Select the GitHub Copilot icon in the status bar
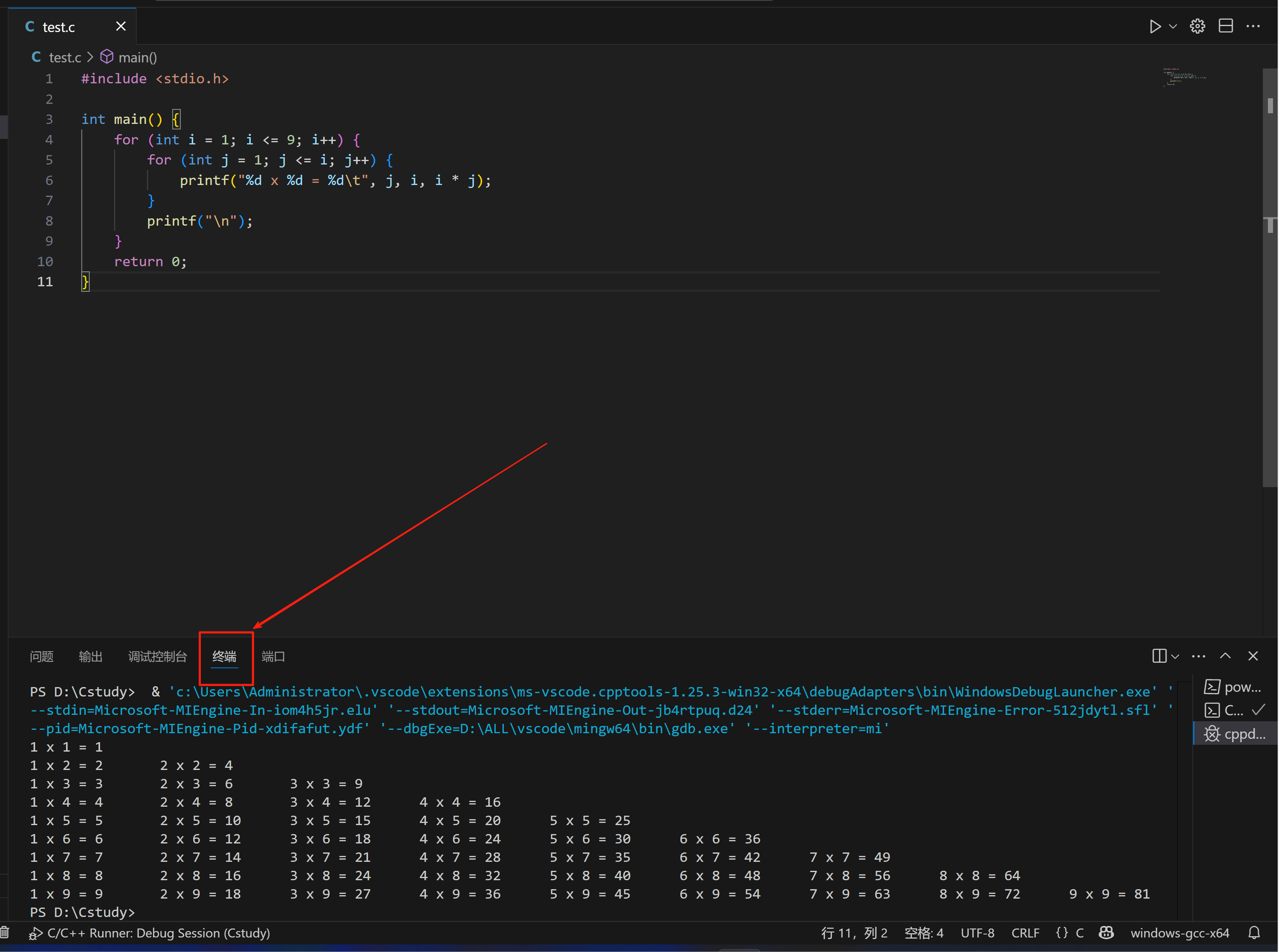Viewport: 1279px width, 952px height. tap(1107, 933)
